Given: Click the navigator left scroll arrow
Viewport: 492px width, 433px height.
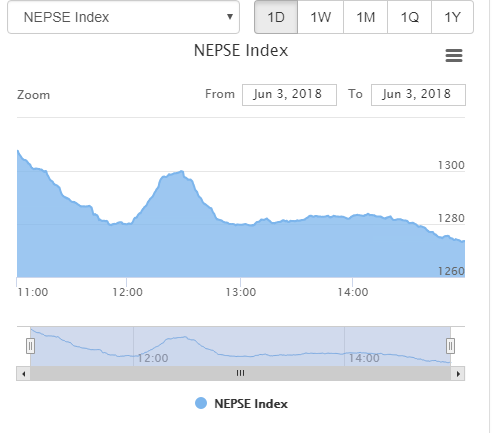Looking at the screenshot, I should click(x=23, y=374).
